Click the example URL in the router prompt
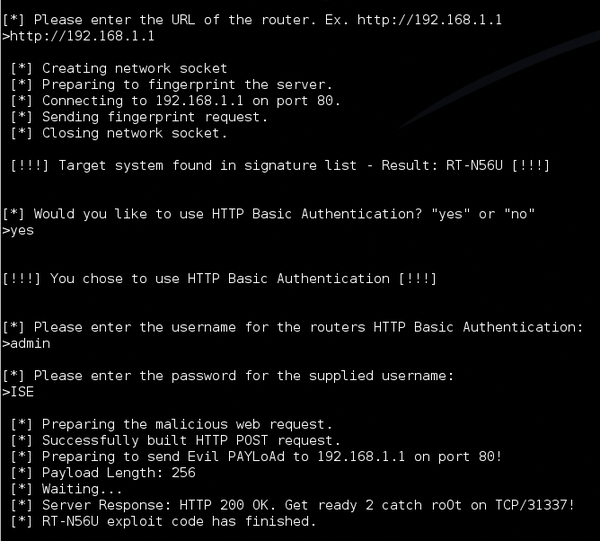600x541 pixels. 429,20
